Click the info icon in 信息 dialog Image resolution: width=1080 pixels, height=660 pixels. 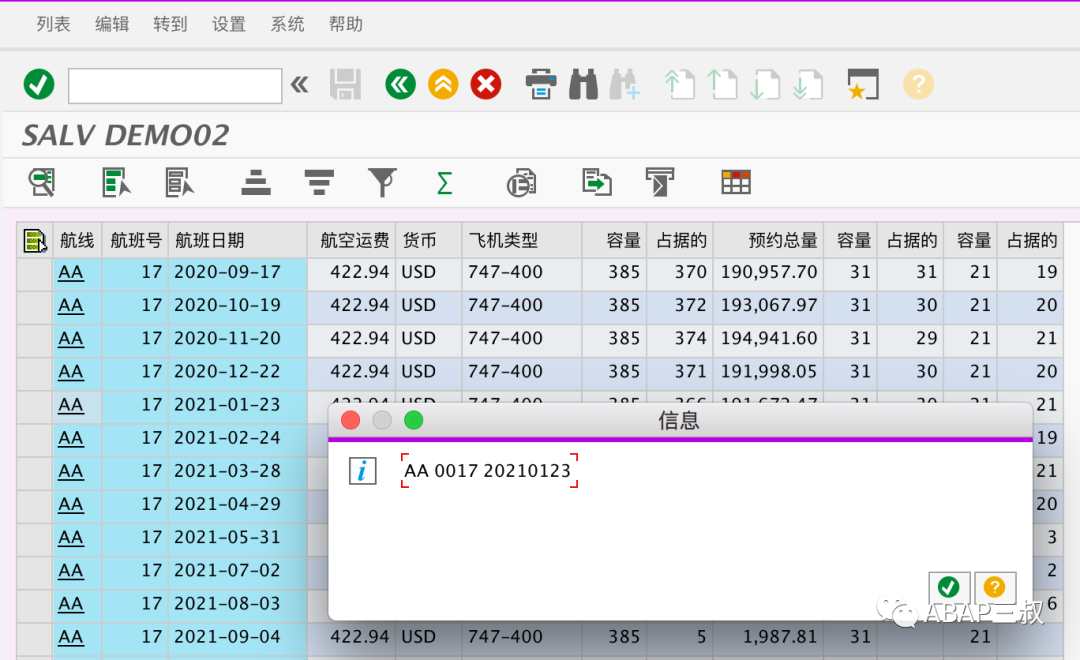tap(362, 471)
